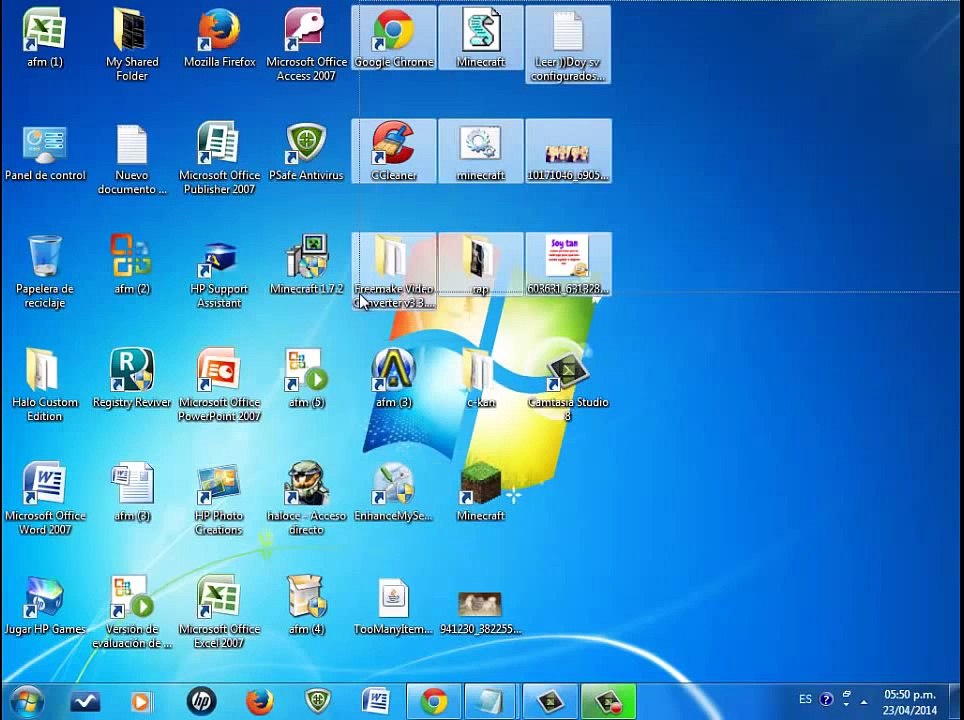Open the afm (1) Excel shortcut
964x720 pixels.
click(44, 38)
